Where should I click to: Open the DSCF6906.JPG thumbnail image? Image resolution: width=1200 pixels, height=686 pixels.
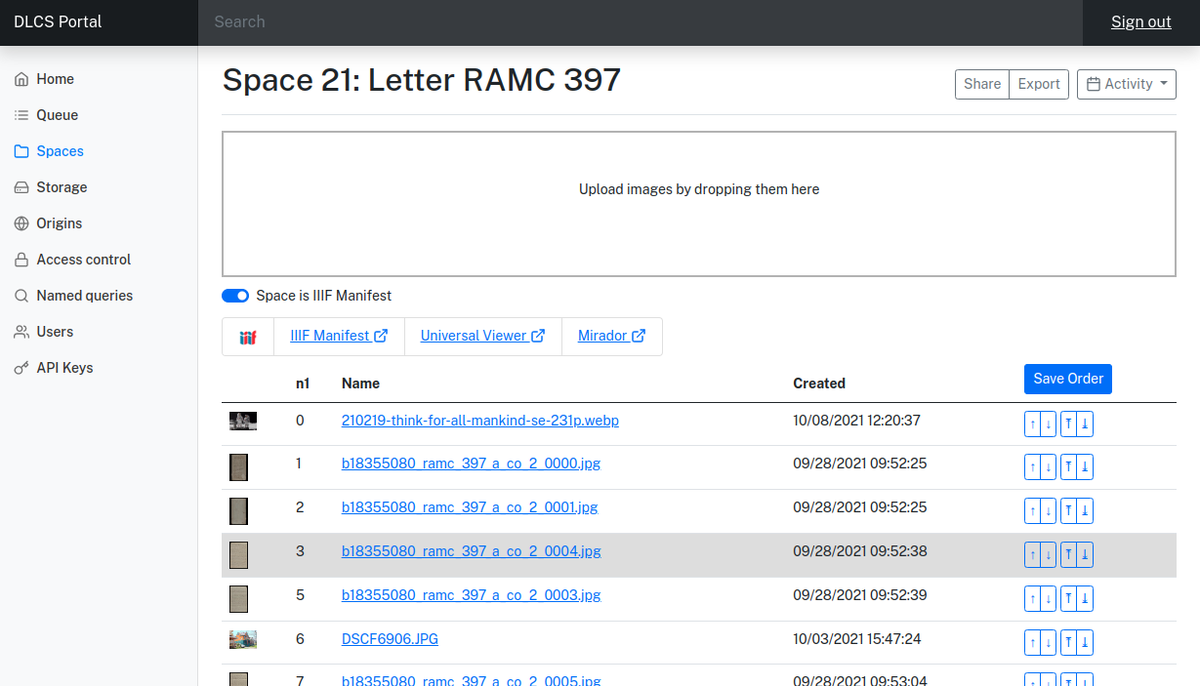(x=243, y=639)
